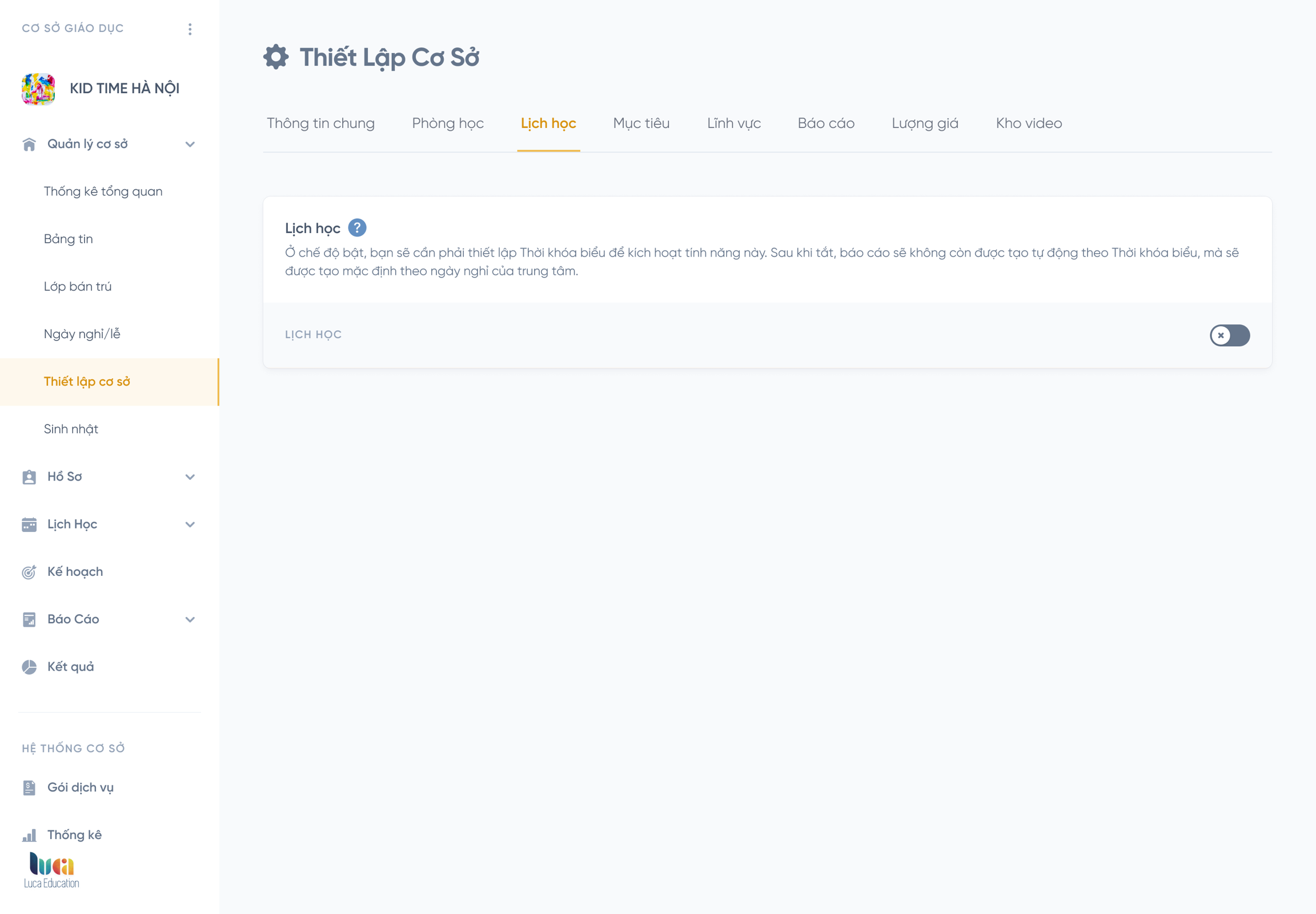This screenshot has height=914, width=1316.
Task: Open Sinh nhật in the sidebar
Action: 71,429
